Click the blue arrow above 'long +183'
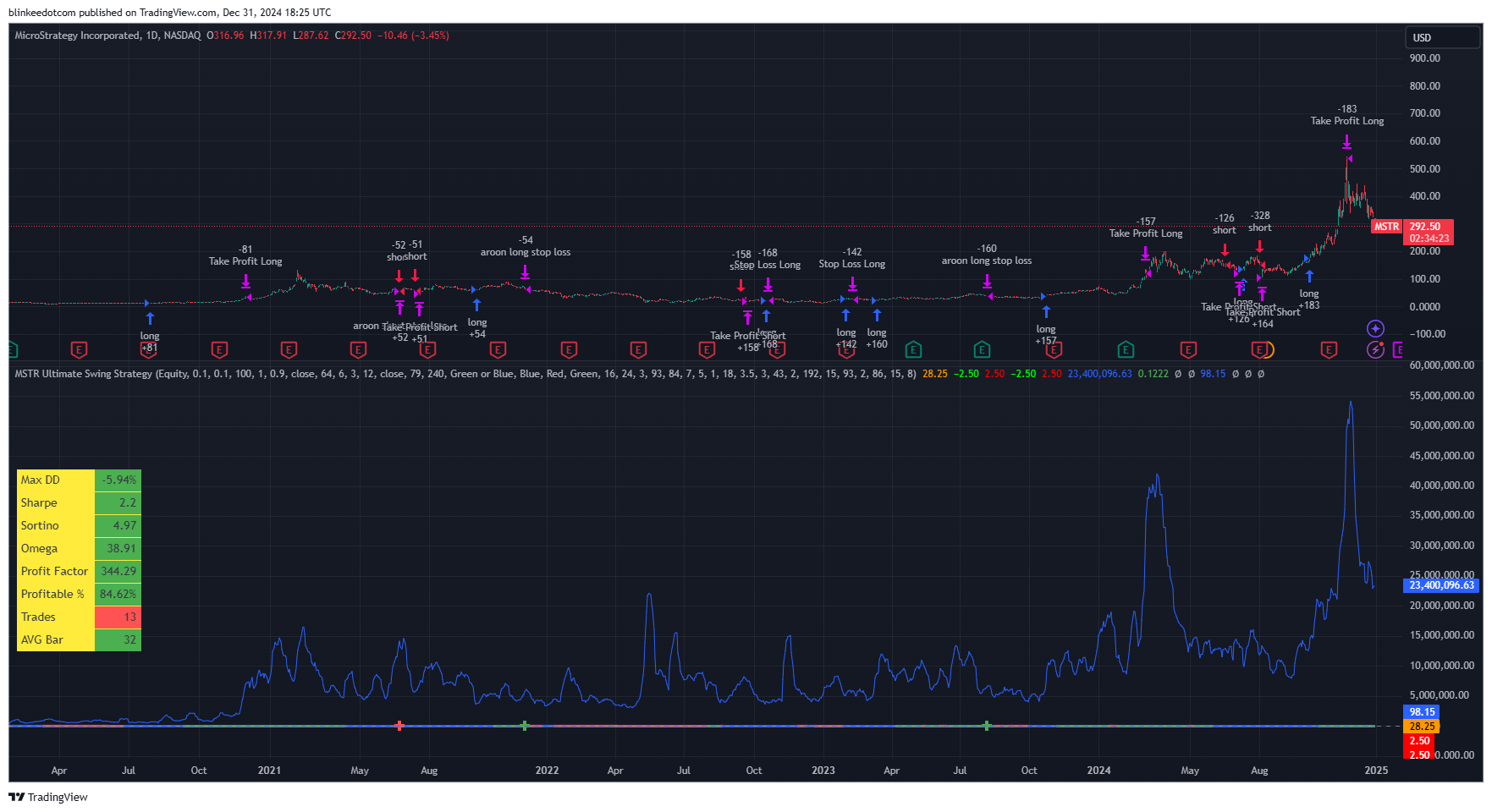The height and width of the screenshot is (812, 1492). 1309,276
